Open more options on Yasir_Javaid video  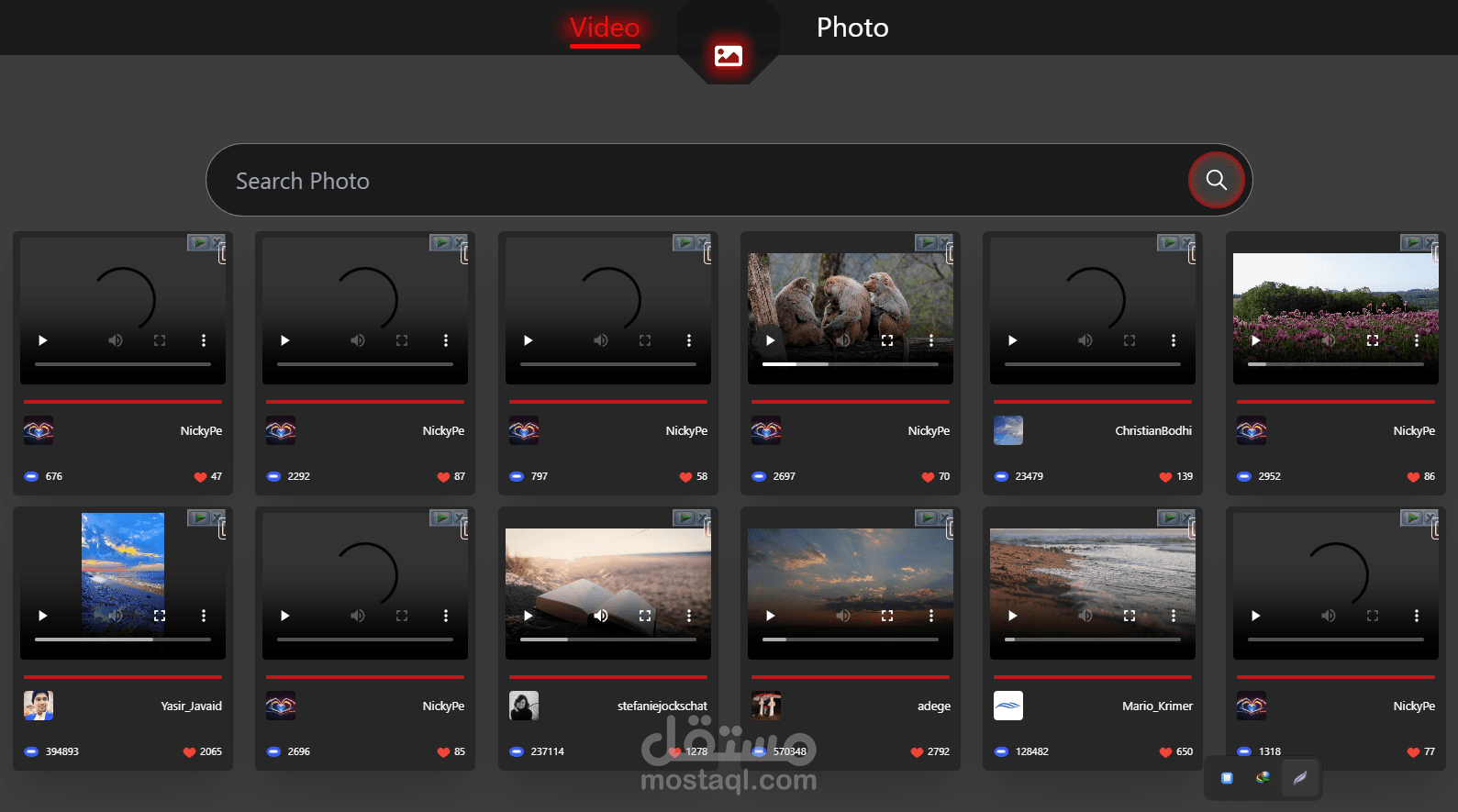204,616
